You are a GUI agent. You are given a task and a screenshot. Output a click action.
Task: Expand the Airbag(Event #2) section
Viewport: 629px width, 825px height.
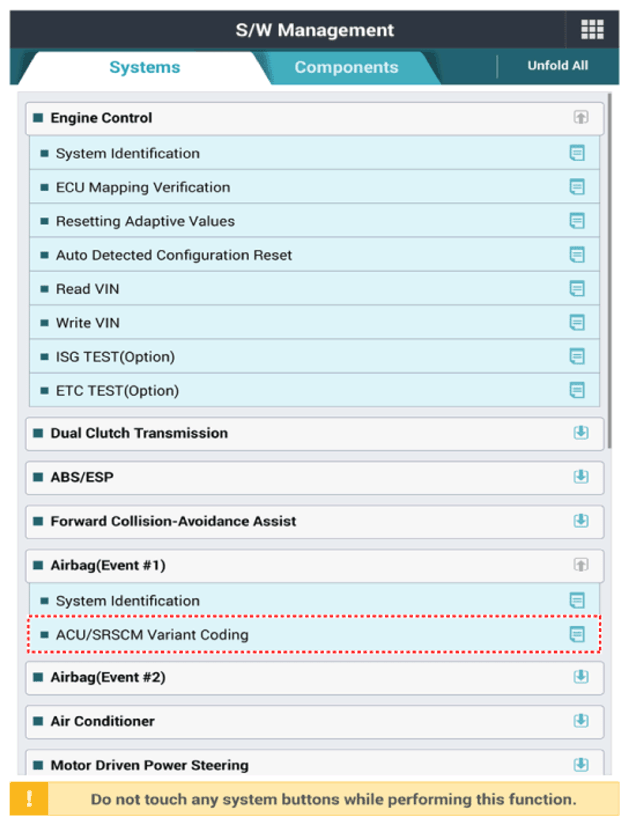point(581,677)
